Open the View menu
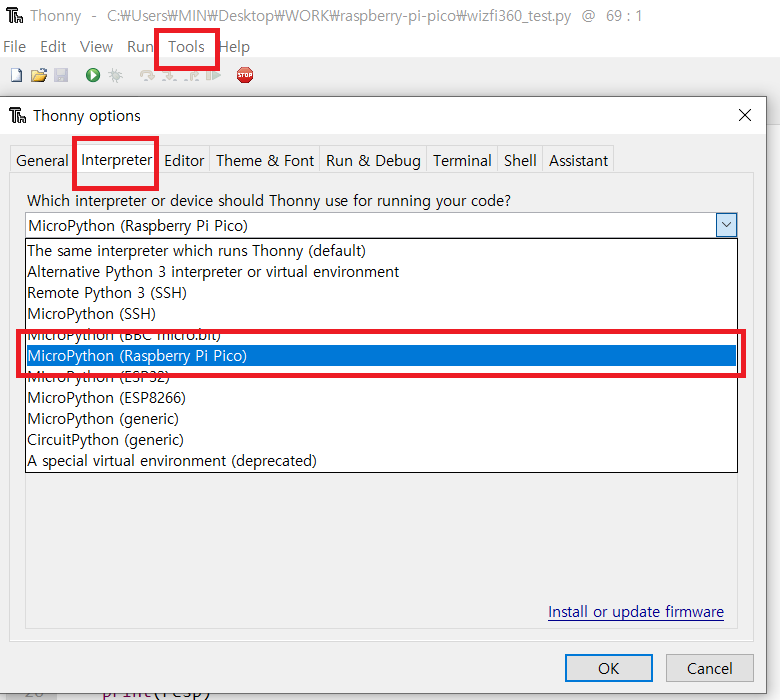The width and height of the screenshot is (780, 700). (97, 47)
